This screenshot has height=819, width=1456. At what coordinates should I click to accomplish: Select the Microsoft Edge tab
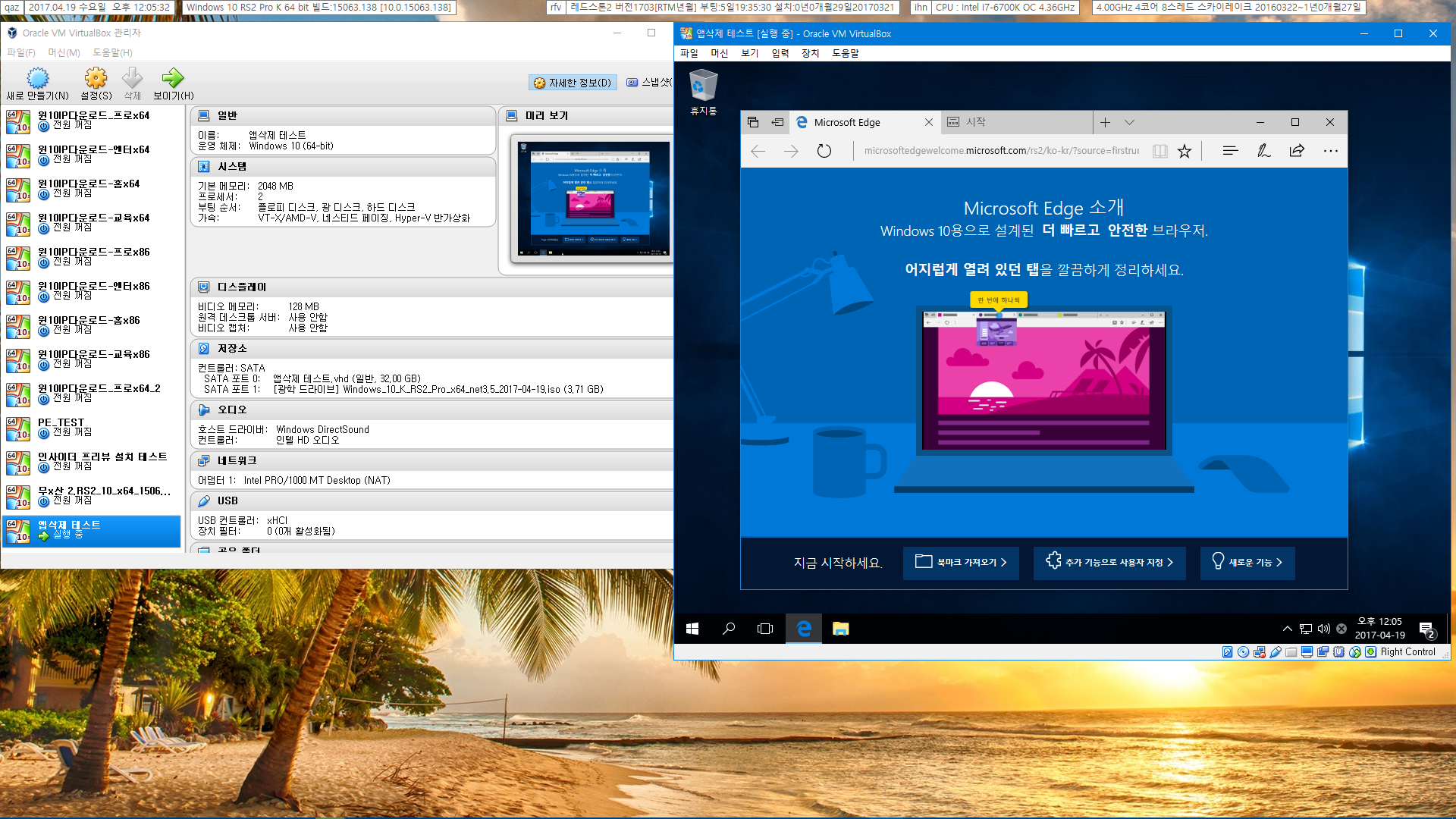(864, 122)
